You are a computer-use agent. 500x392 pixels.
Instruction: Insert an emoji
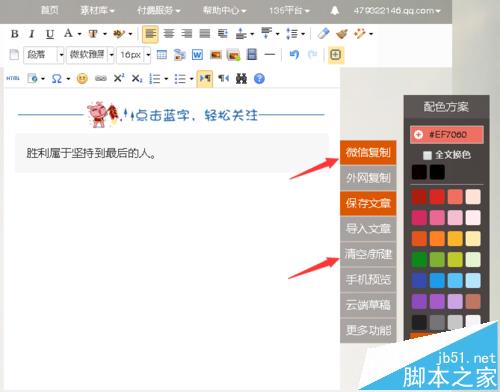tap(82, 79)
